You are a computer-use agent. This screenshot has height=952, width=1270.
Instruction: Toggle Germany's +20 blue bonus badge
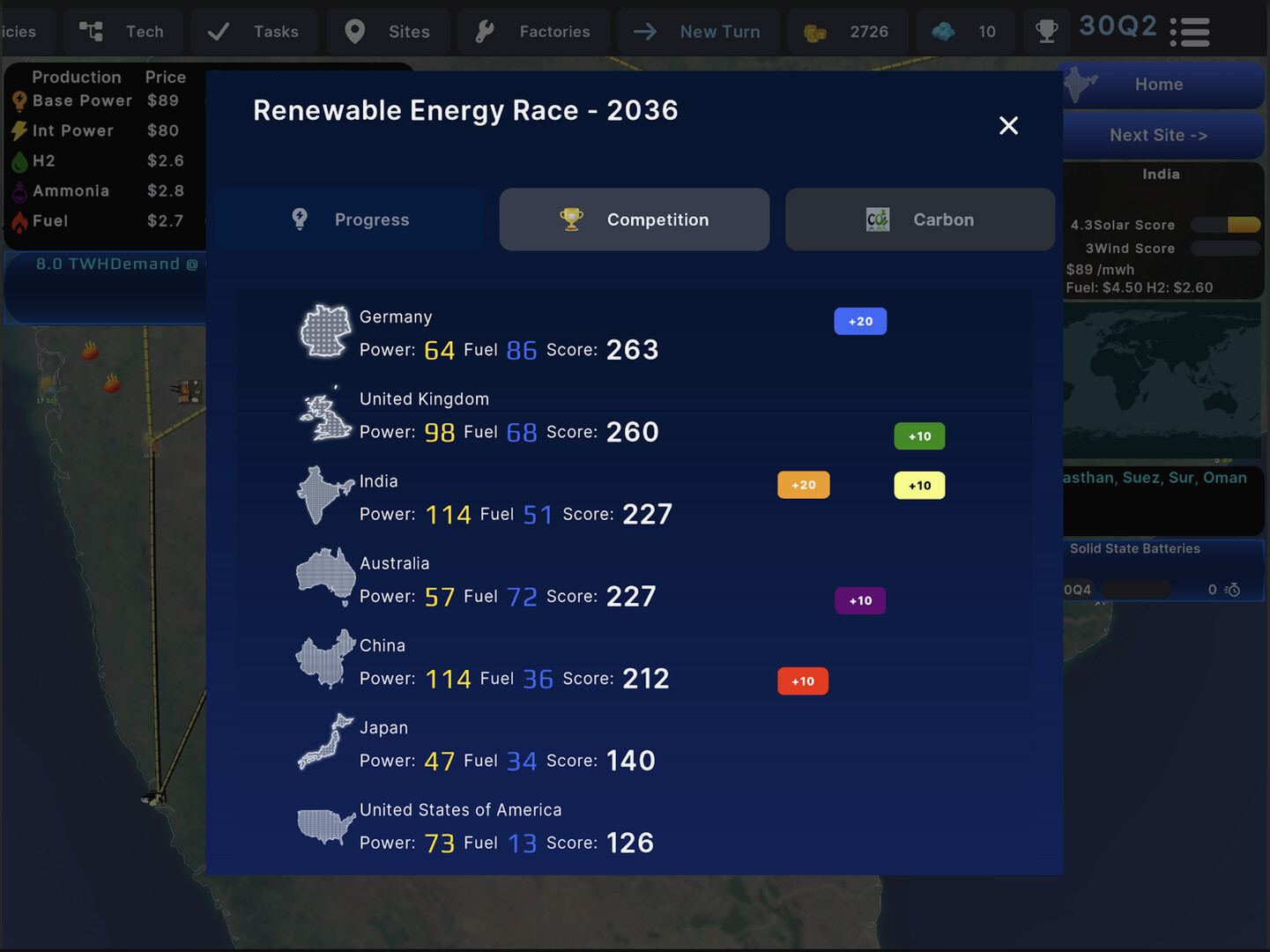[x=860, y=321]
